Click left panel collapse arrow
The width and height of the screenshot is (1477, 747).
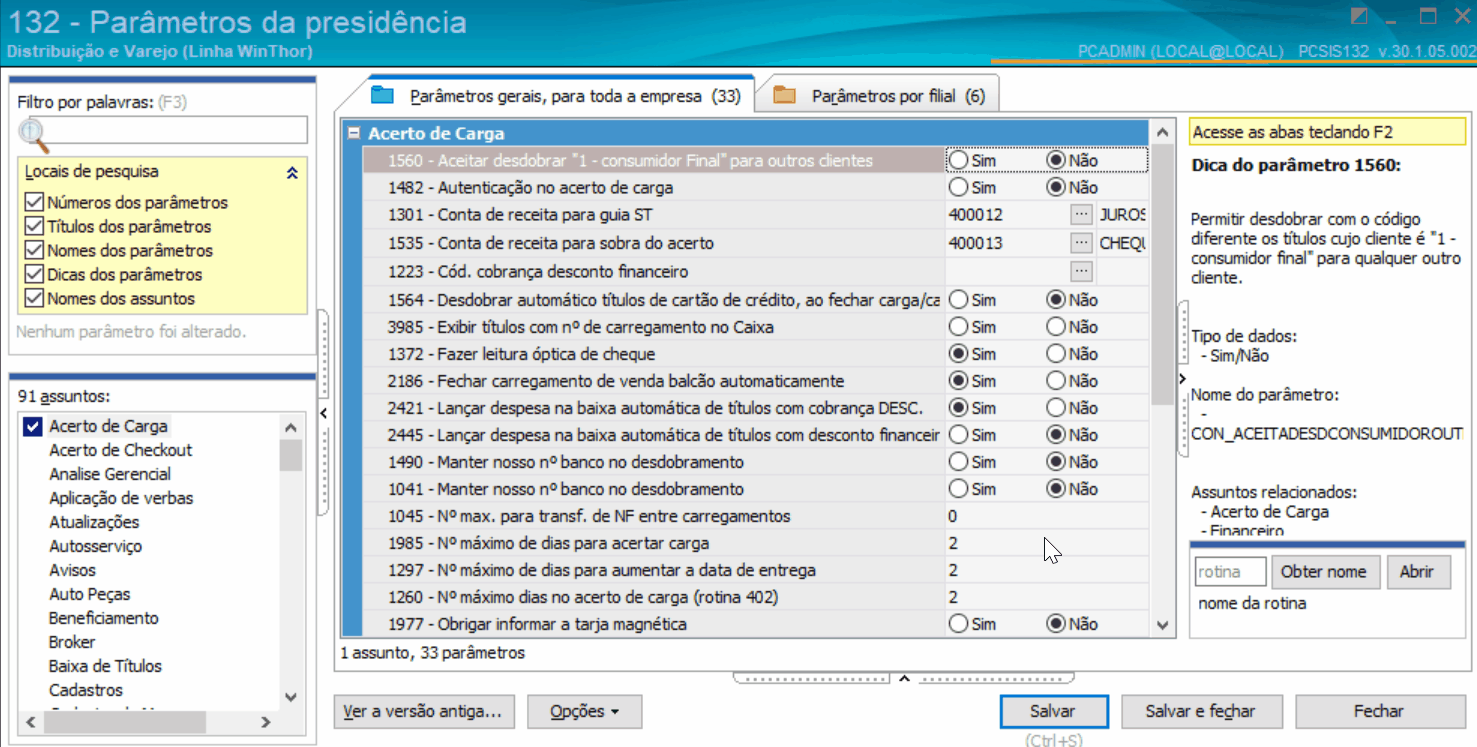tap(323, 413)
